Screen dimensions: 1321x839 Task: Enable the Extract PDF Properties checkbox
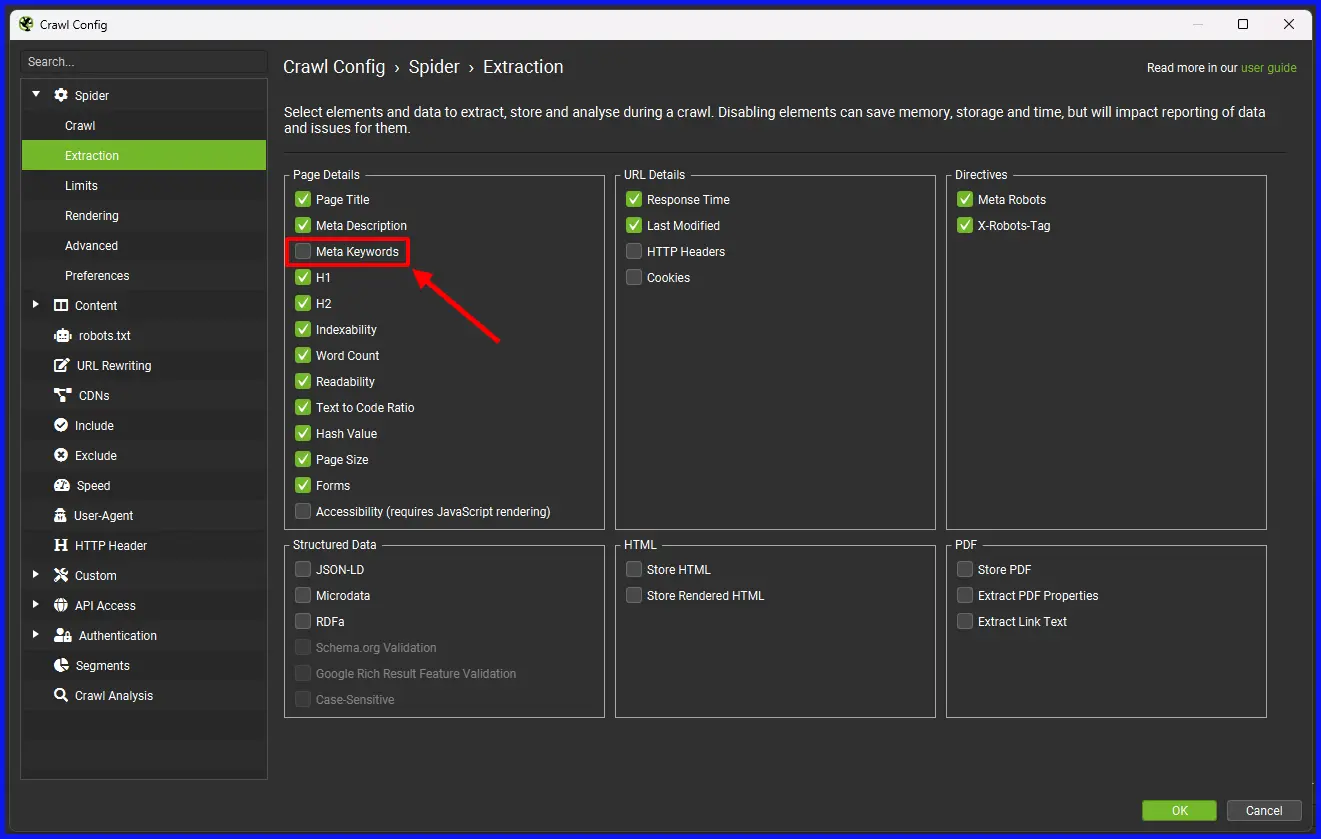pyautogui.click(x=965, y=595)
